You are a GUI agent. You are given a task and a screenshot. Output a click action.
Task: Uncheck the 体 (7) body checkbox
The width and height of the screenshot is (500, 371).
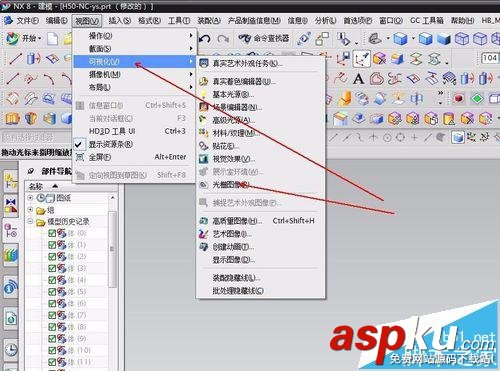pyautogui.click(x=52, y=315)
